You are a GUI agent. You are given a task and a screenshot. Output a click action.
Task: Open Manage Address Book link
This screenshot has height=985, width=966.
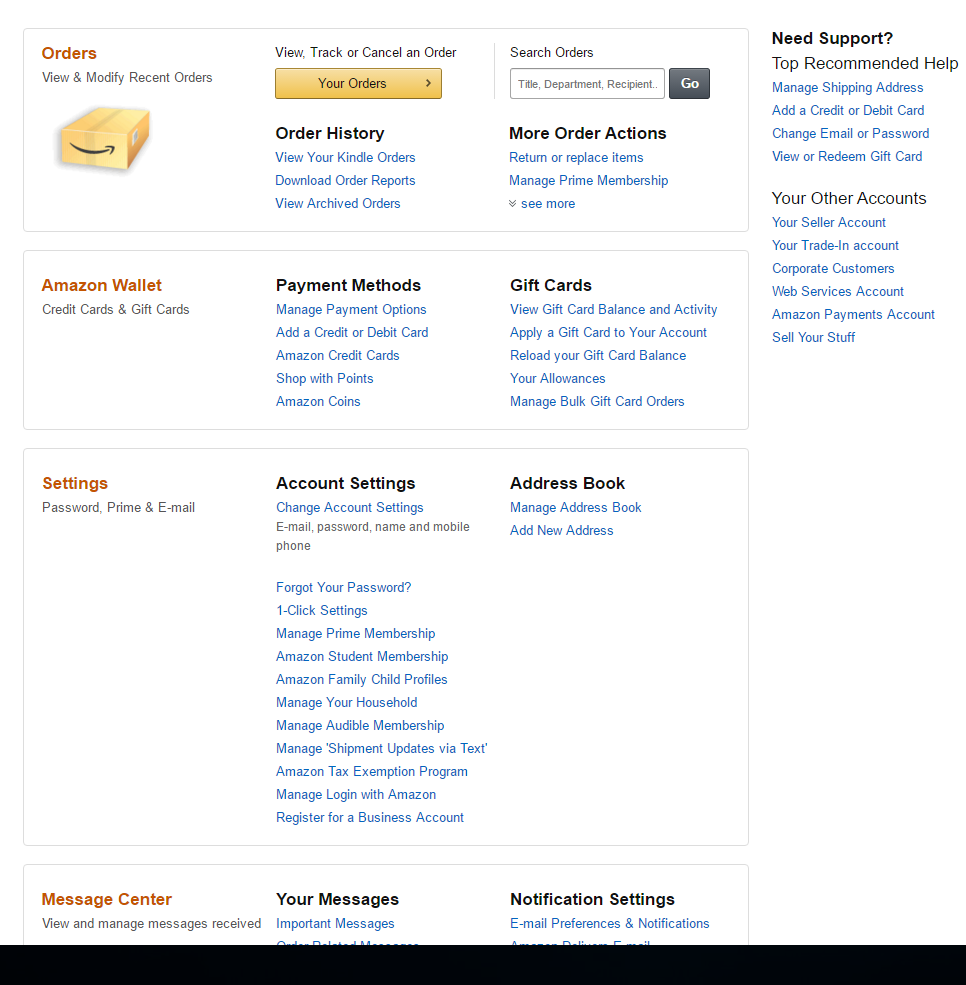point(575,508)
